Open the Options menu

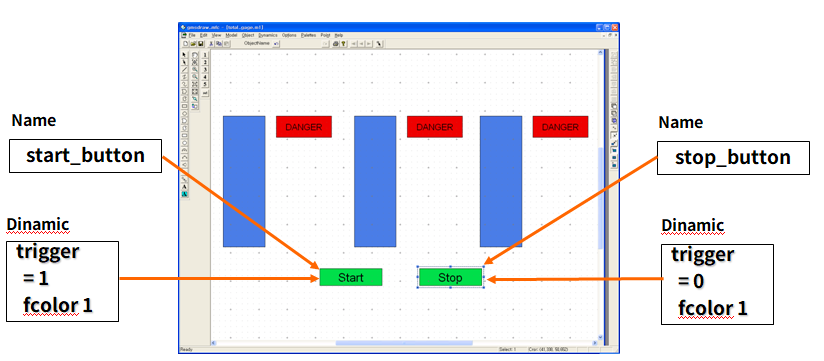289,35
